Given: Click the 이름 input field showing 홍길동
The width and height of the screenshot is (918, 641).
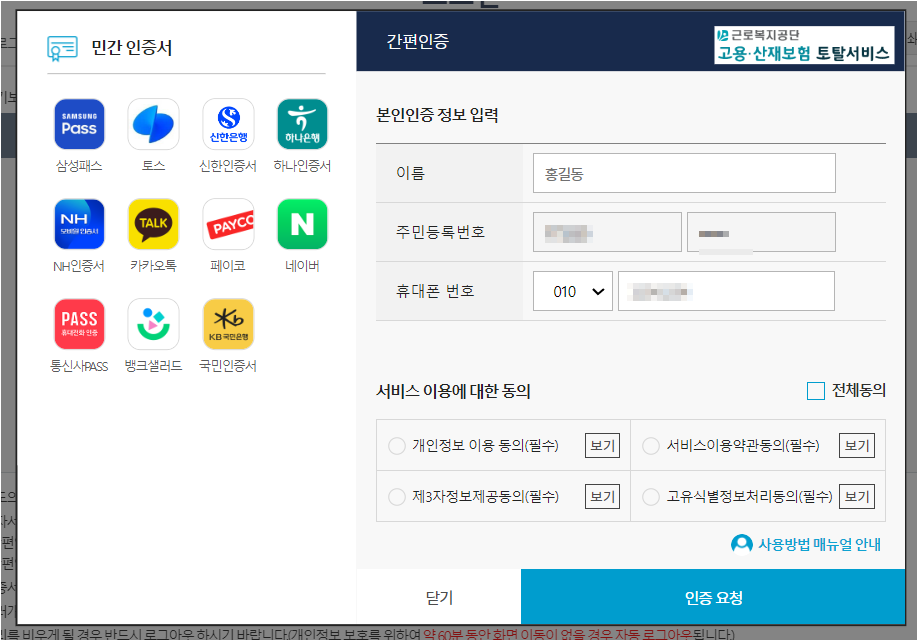Looking at the screenshot, I should (x=683, y=173).
